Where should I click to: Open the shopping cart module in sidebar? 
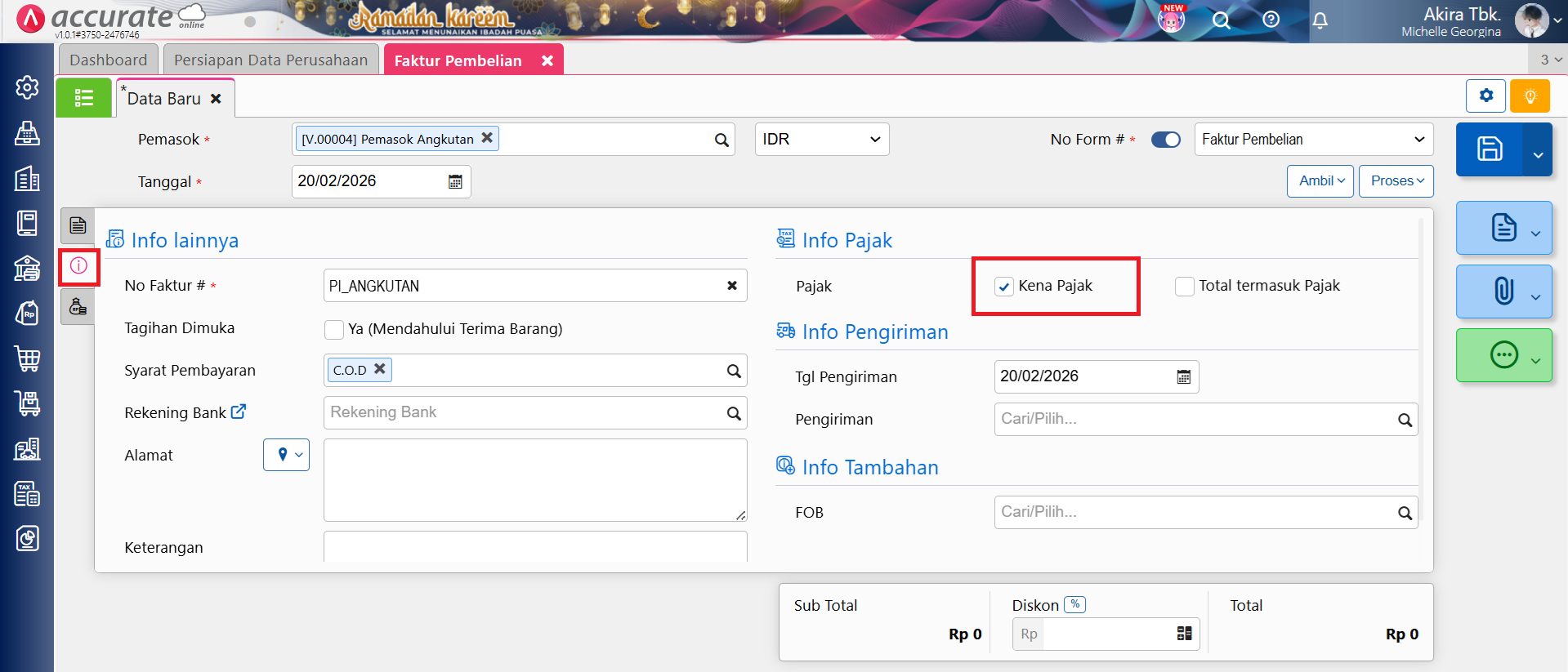click(27, 358)
